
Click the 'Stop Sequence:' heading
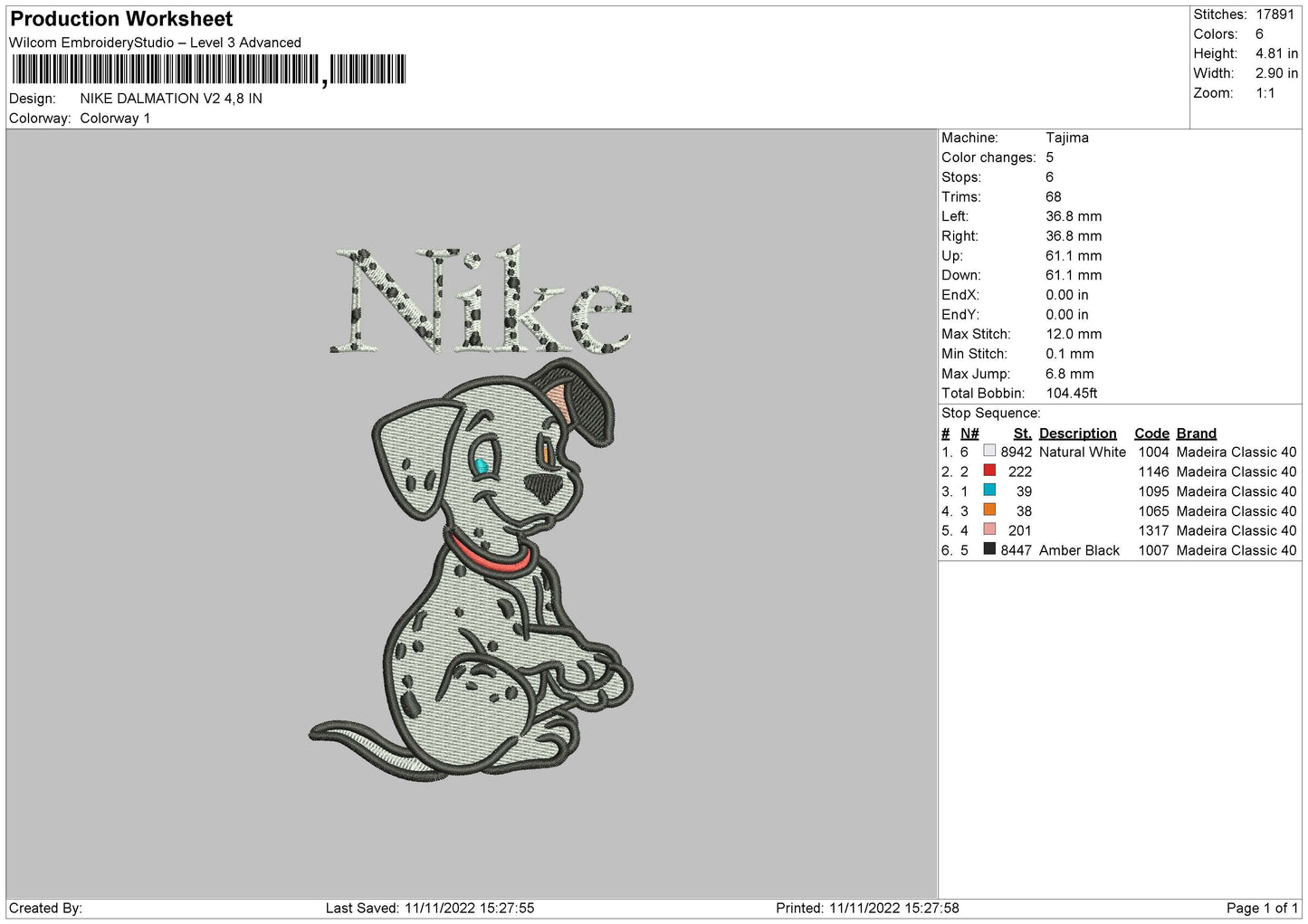pyautogui.click(x=991, y=414)
